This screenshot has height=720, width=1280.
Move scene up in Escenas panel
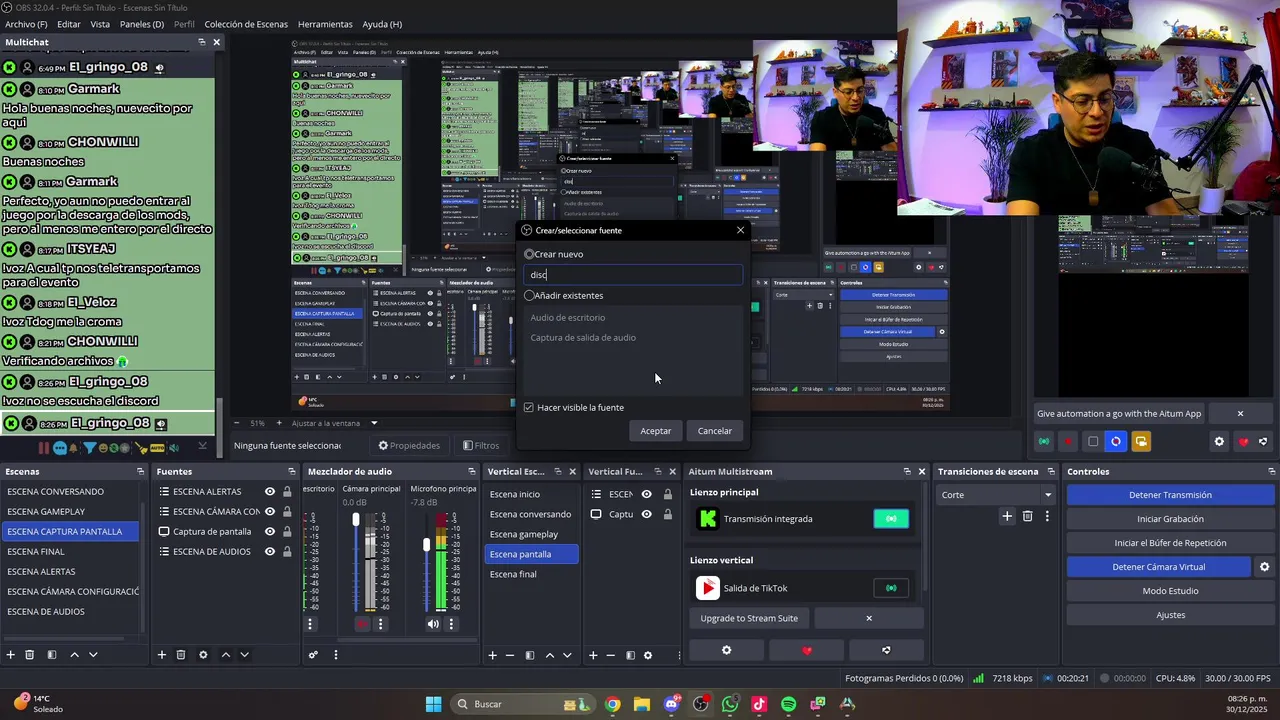[74, 655]
